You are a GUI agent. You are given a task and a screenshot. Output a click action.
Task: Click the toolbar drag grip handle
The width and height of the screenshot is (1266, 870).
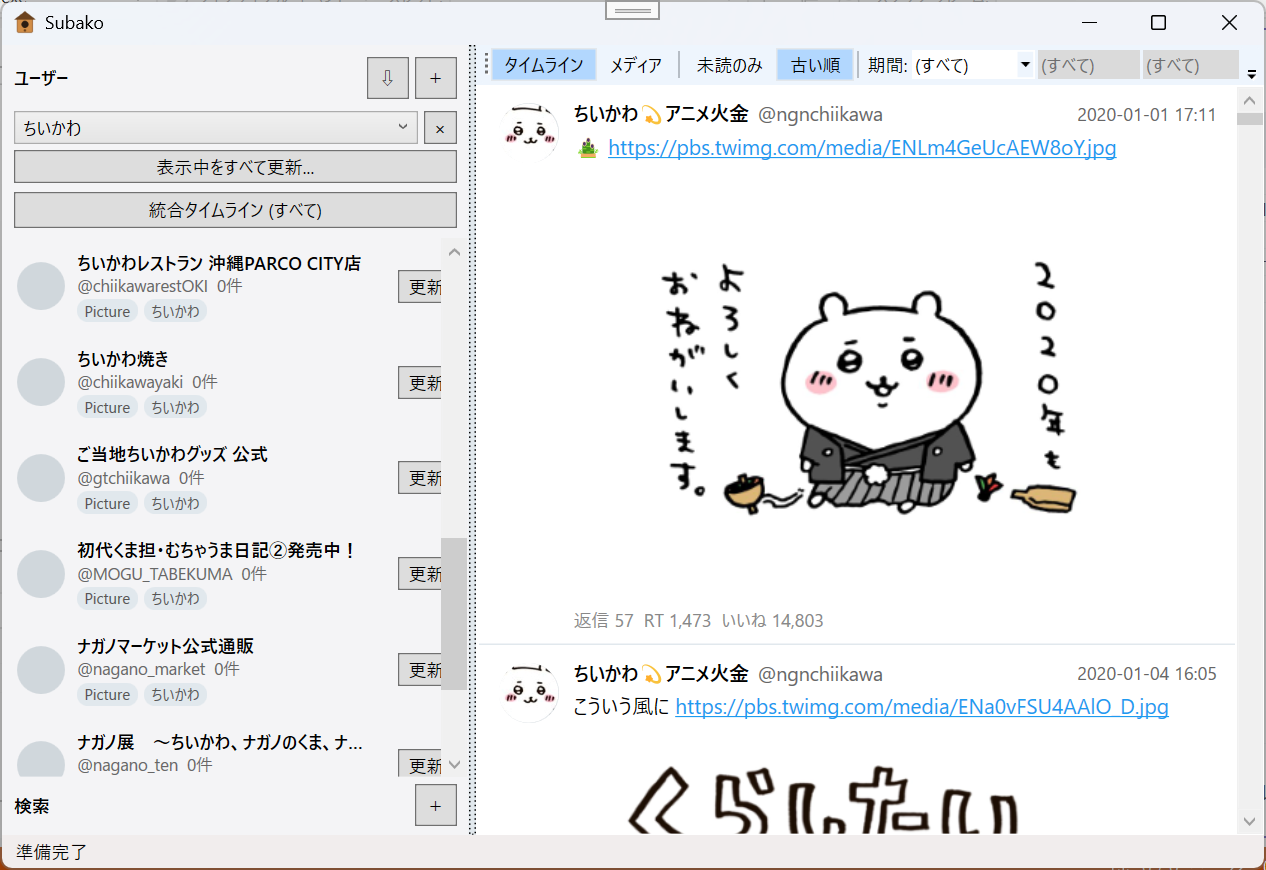[485, 65]
